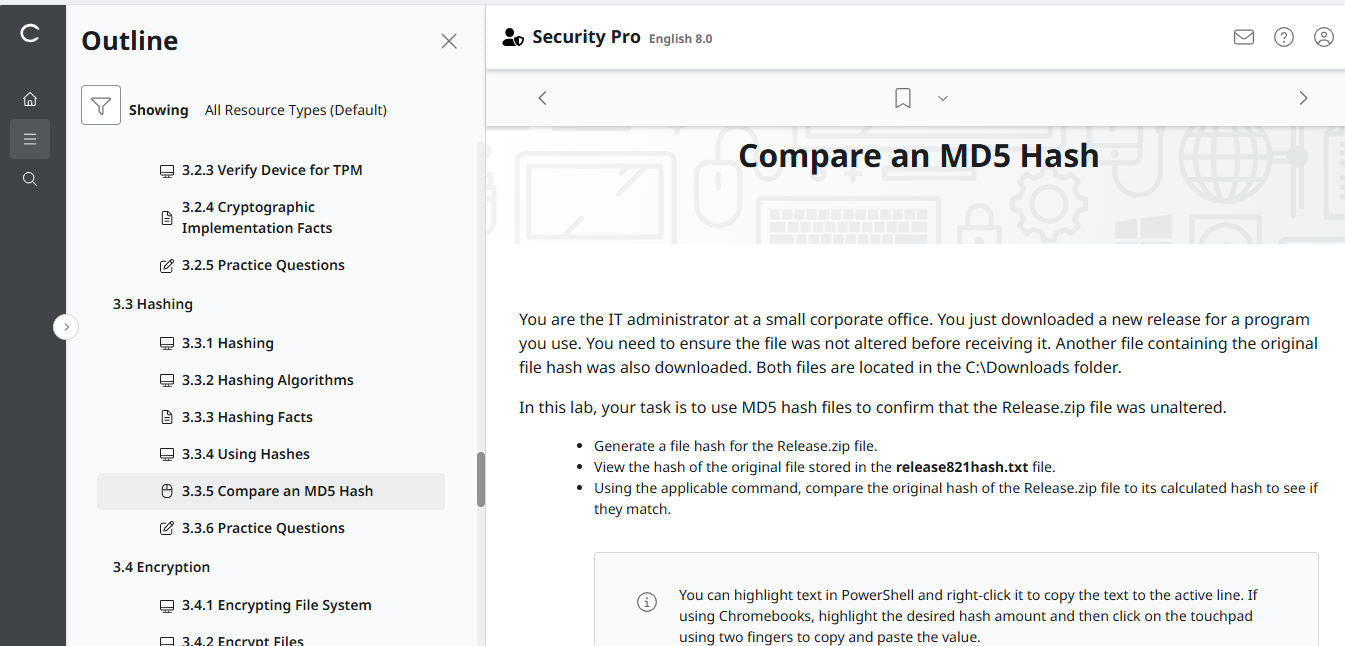Open resource filters with the funnel icon
Screen dimensions: 1345x646
(100, 104)
